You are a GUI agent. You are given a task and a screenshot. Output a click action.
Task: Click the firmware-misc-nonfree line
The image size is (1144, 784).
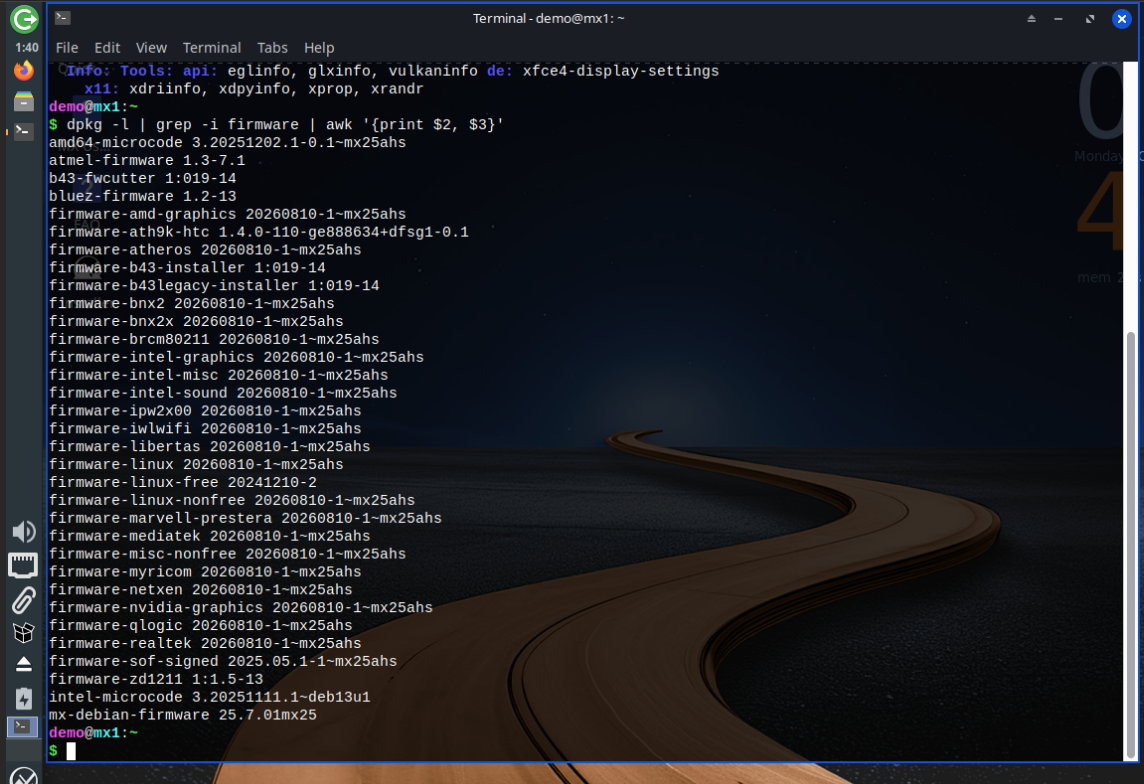(x=228, y=554)
